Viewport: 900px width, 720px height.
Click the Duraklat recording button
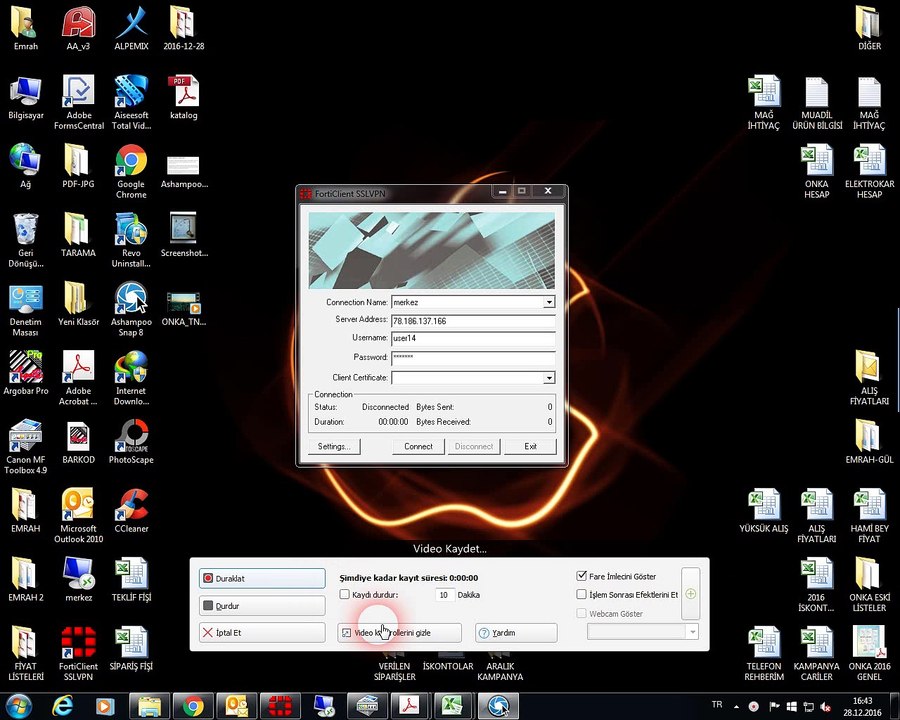[262, 578]
